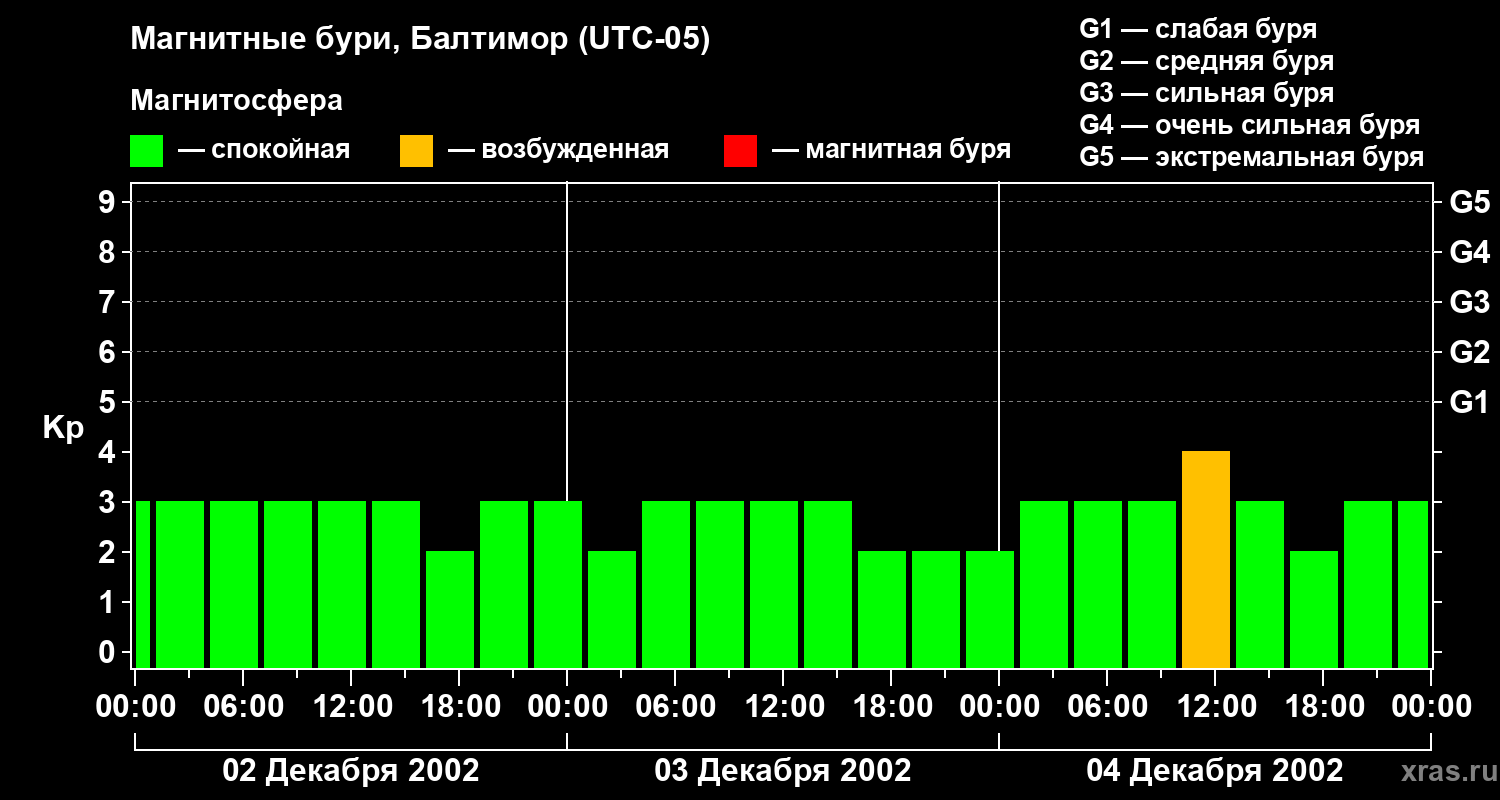1500x800 pixels.
Task: Select the '4' value on the Kp axis
Action: click(109, 452)
